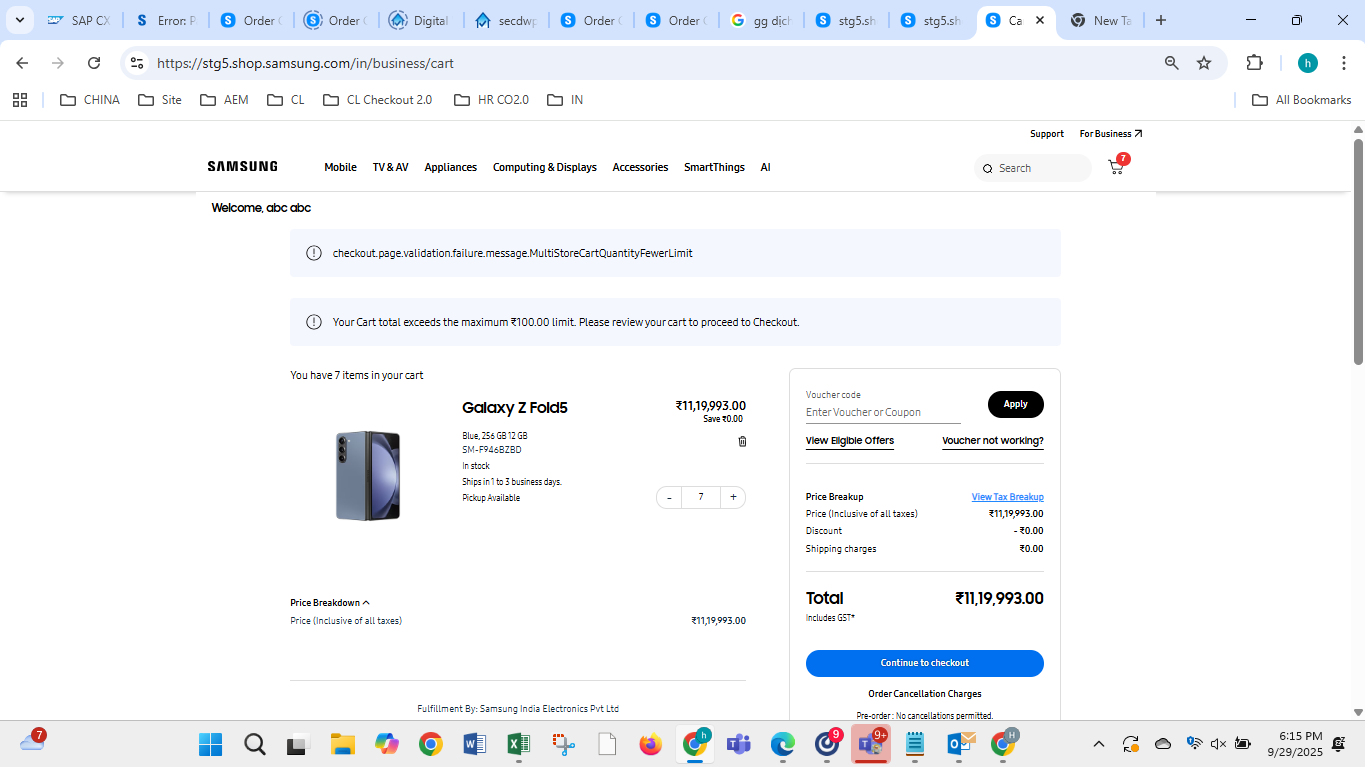Switch to the SAP CX tab
The width and height of the screenshot is (1365, 767).
79,20
